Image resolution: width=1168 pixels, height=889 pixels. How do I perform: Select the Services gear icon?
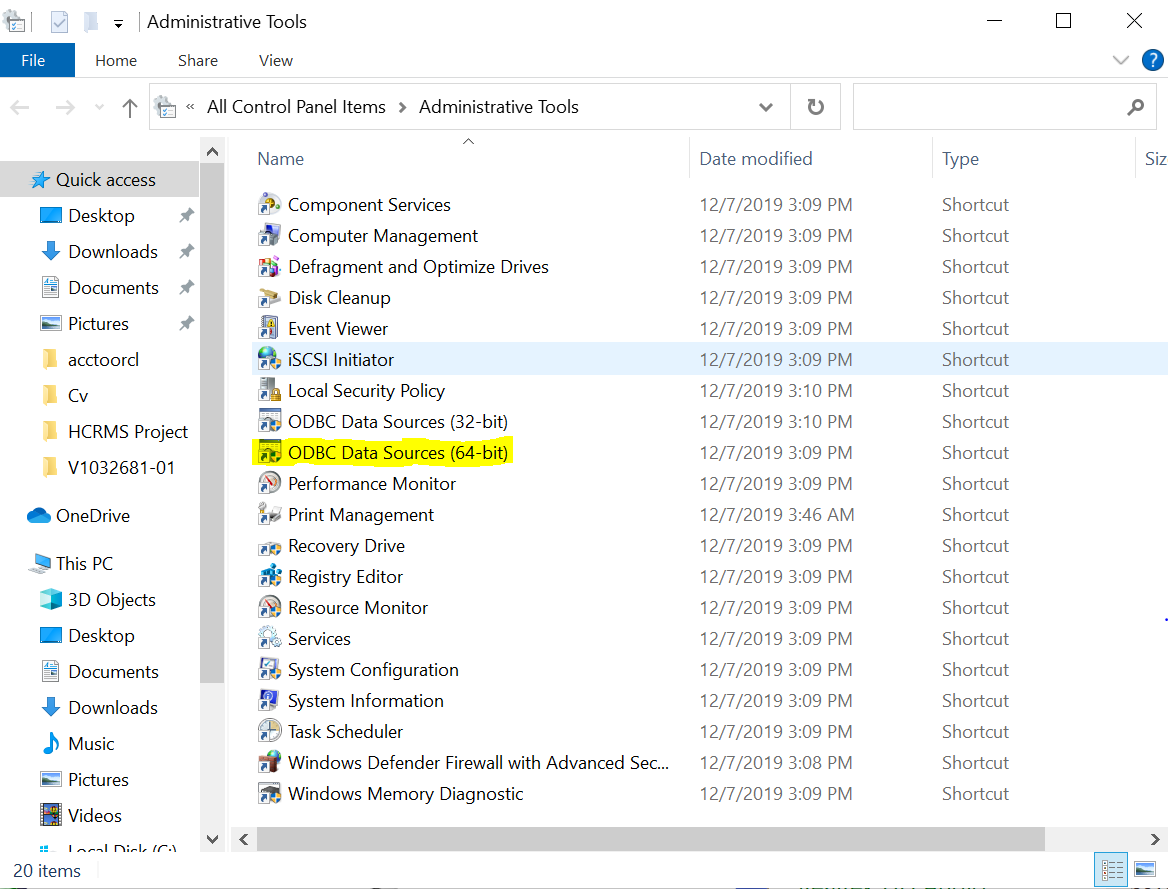[269, 639]
